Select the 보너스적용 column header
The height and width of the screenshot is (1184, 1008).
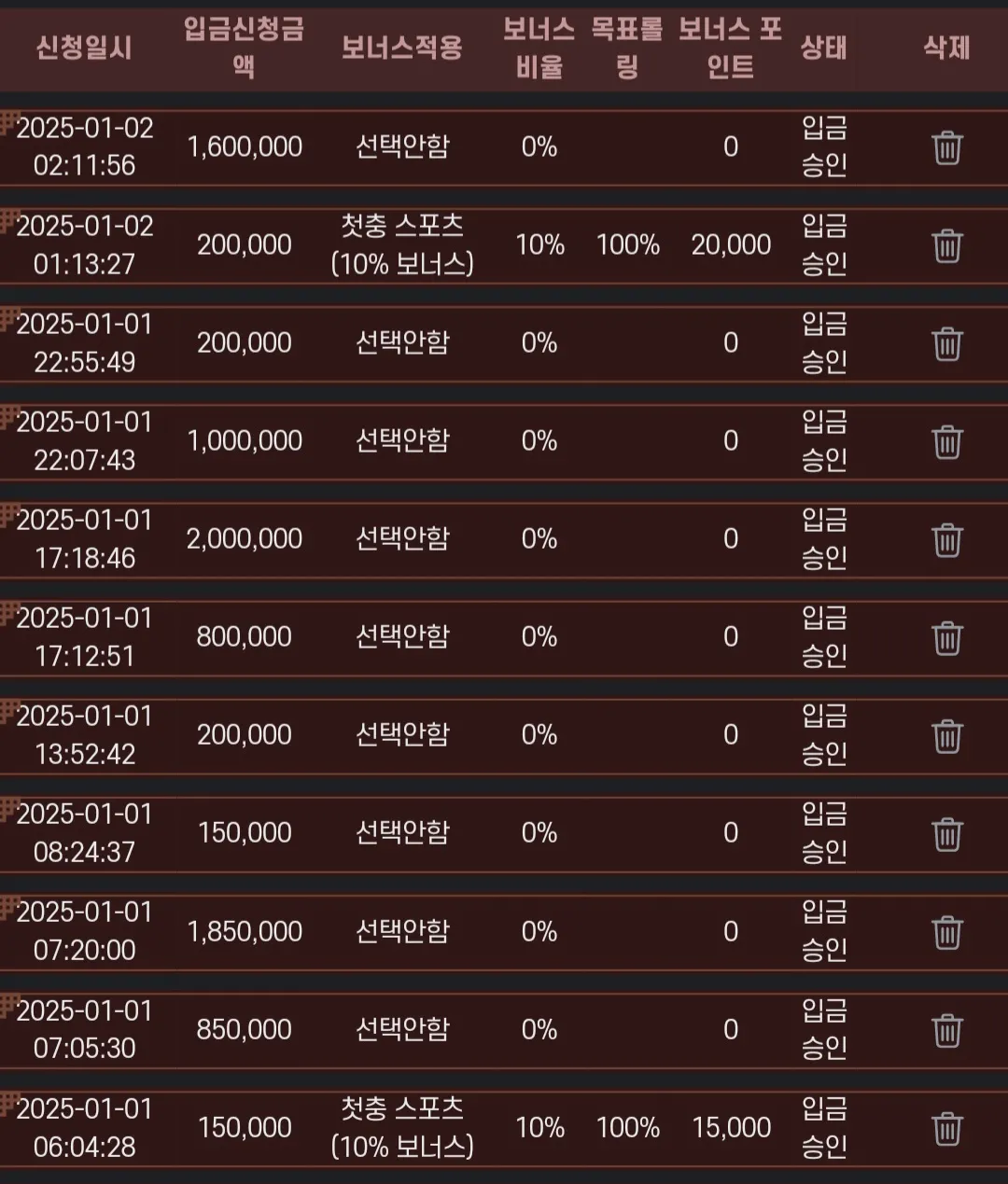(x=402, y=47)
